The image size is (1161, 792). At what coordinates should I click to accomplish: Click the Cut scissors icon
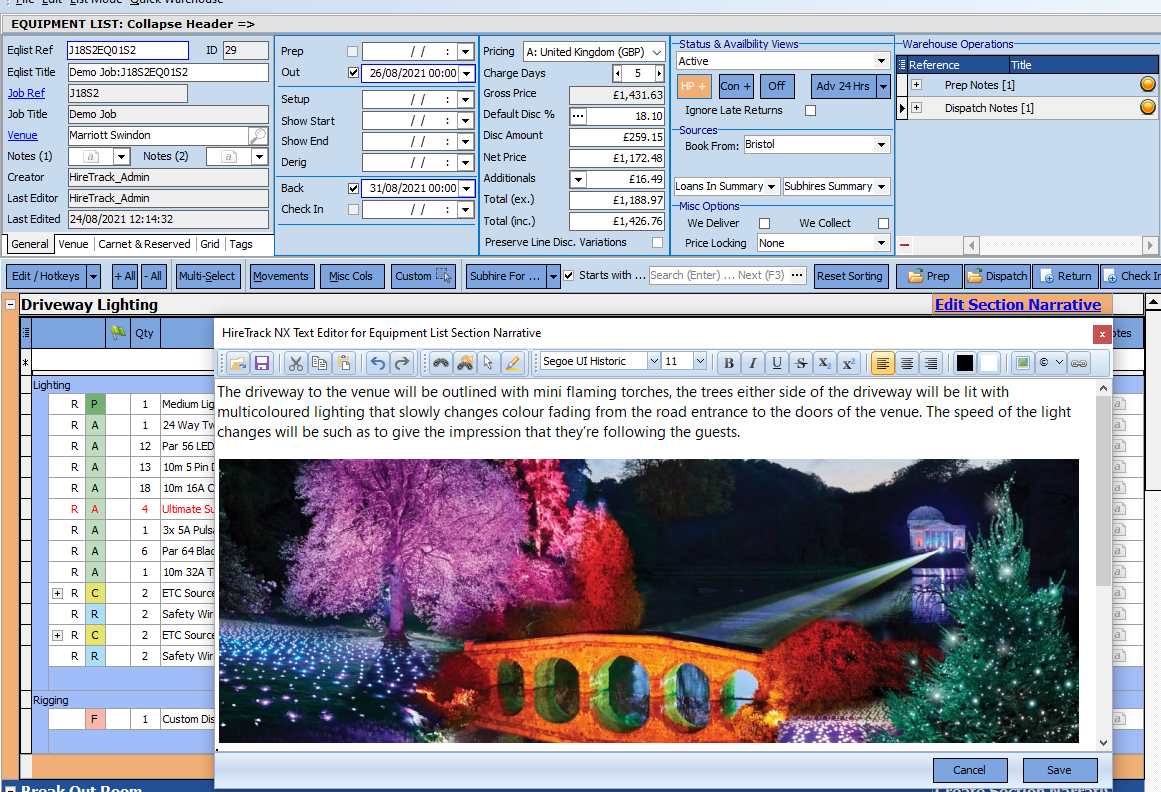[x=295, y=363]
